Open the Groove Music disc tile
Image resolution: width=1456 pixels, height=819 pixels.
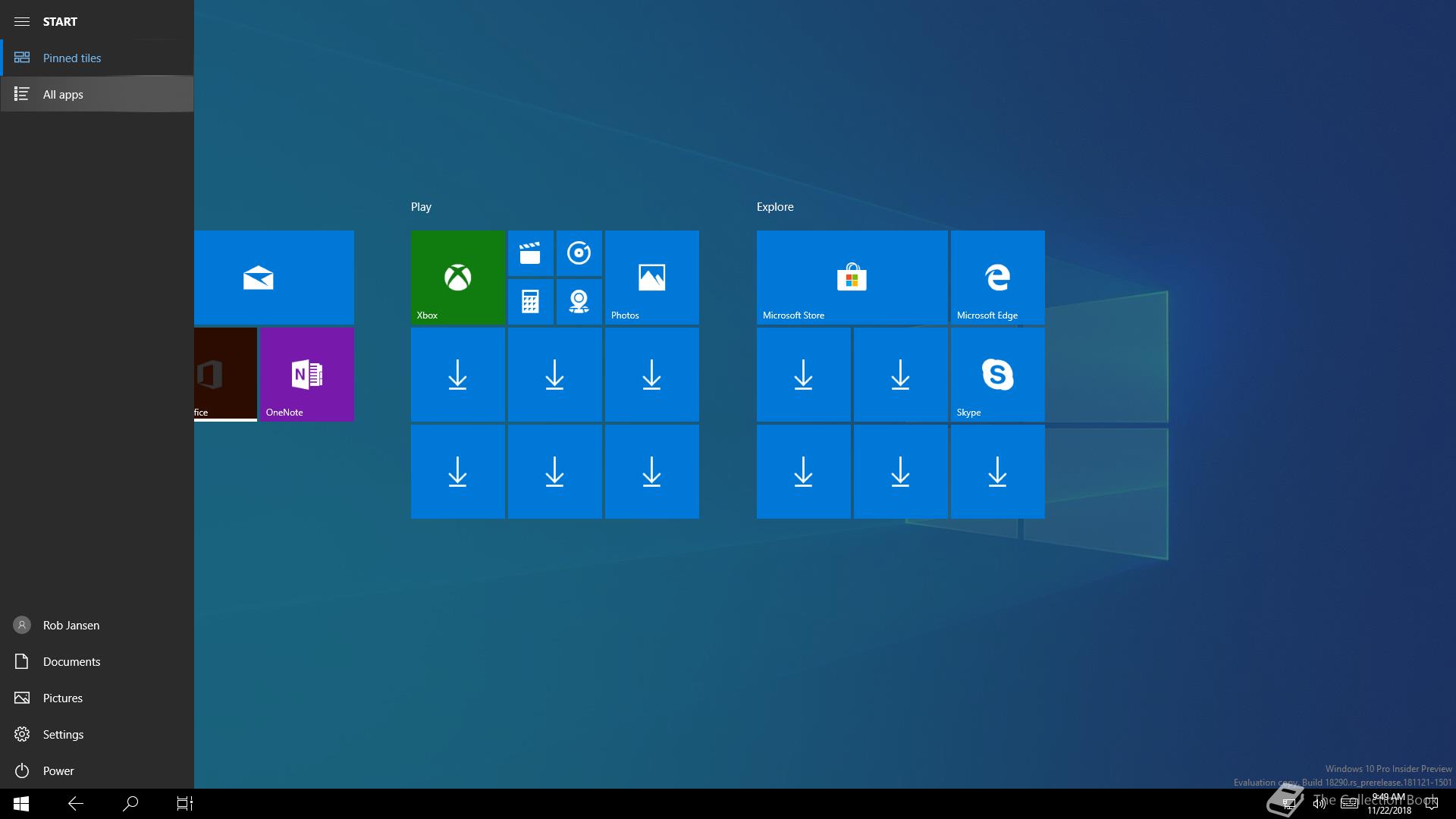click(579, 253)
